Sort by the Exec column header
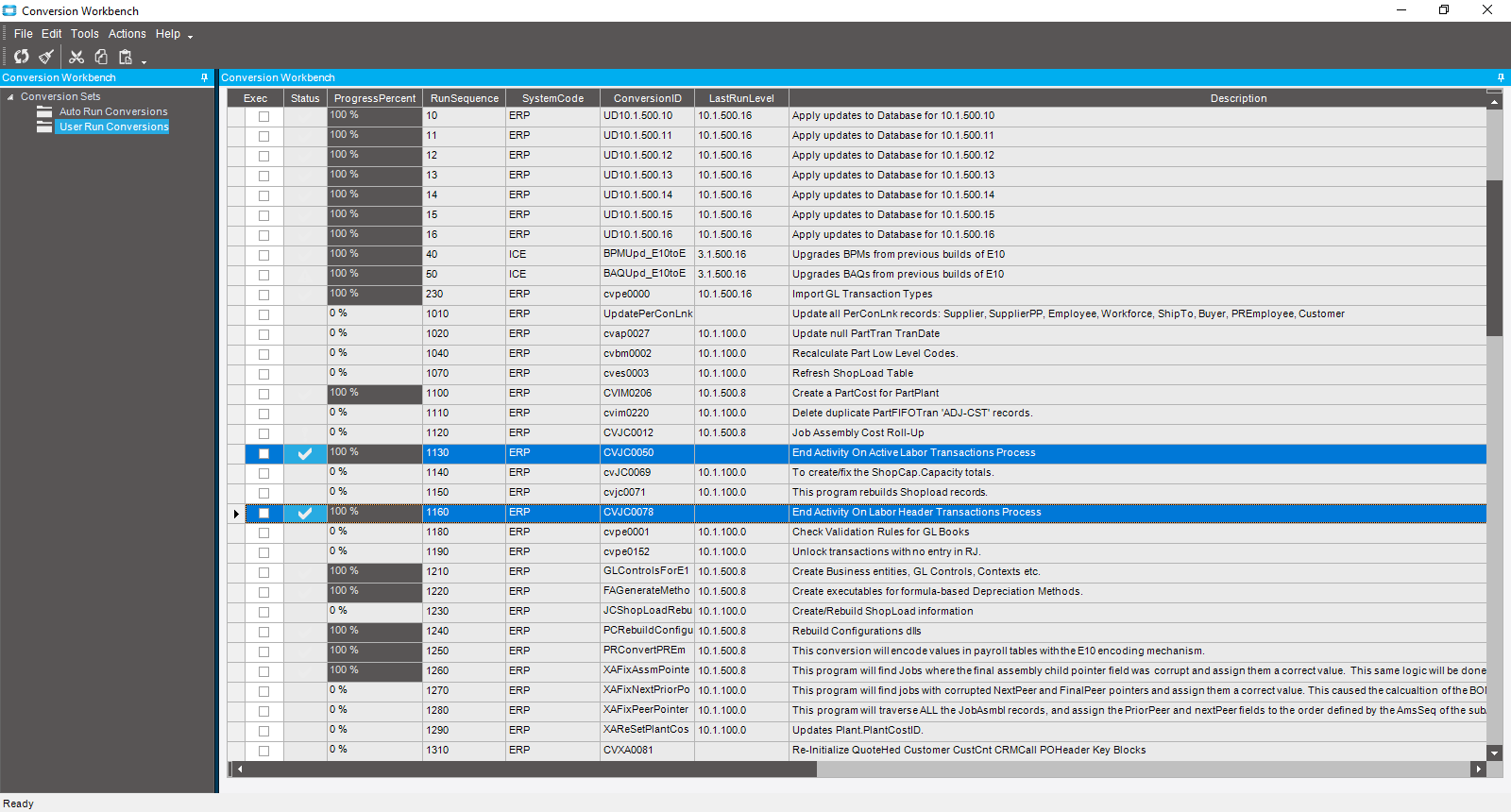Viewport: 1511px width, 812px height. pos(255,98)
